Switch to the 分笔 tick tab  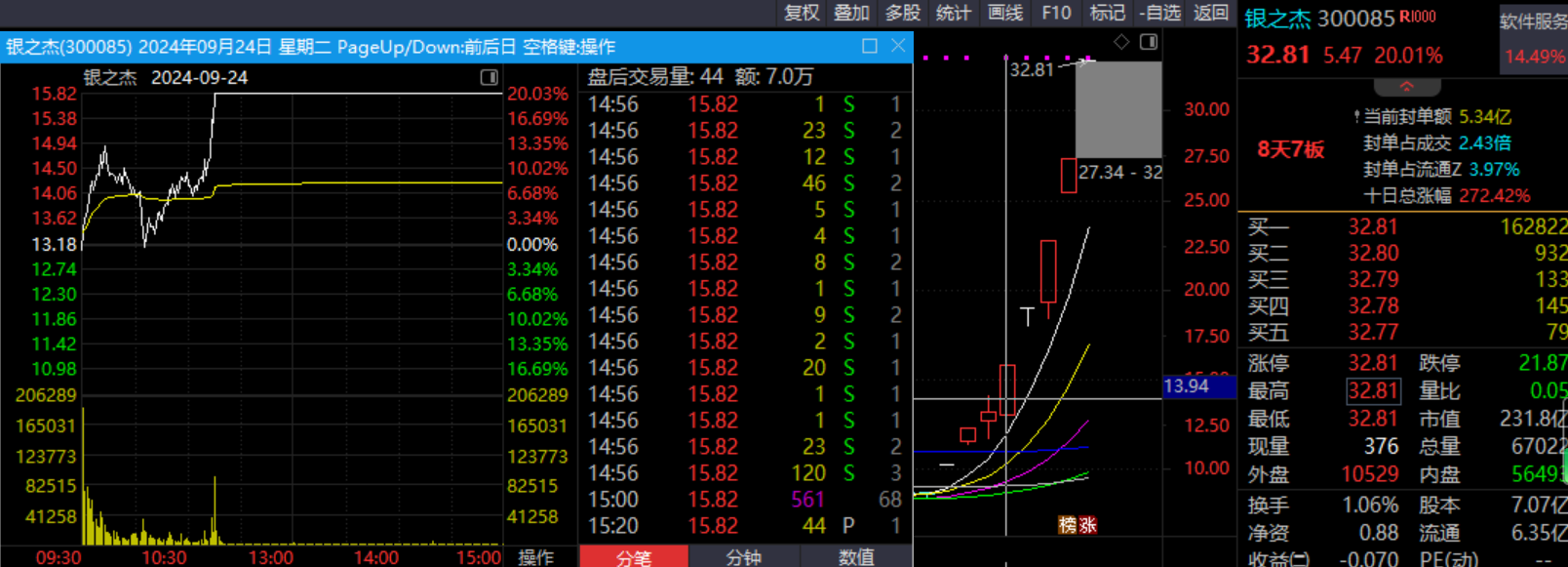pos(634,556)
